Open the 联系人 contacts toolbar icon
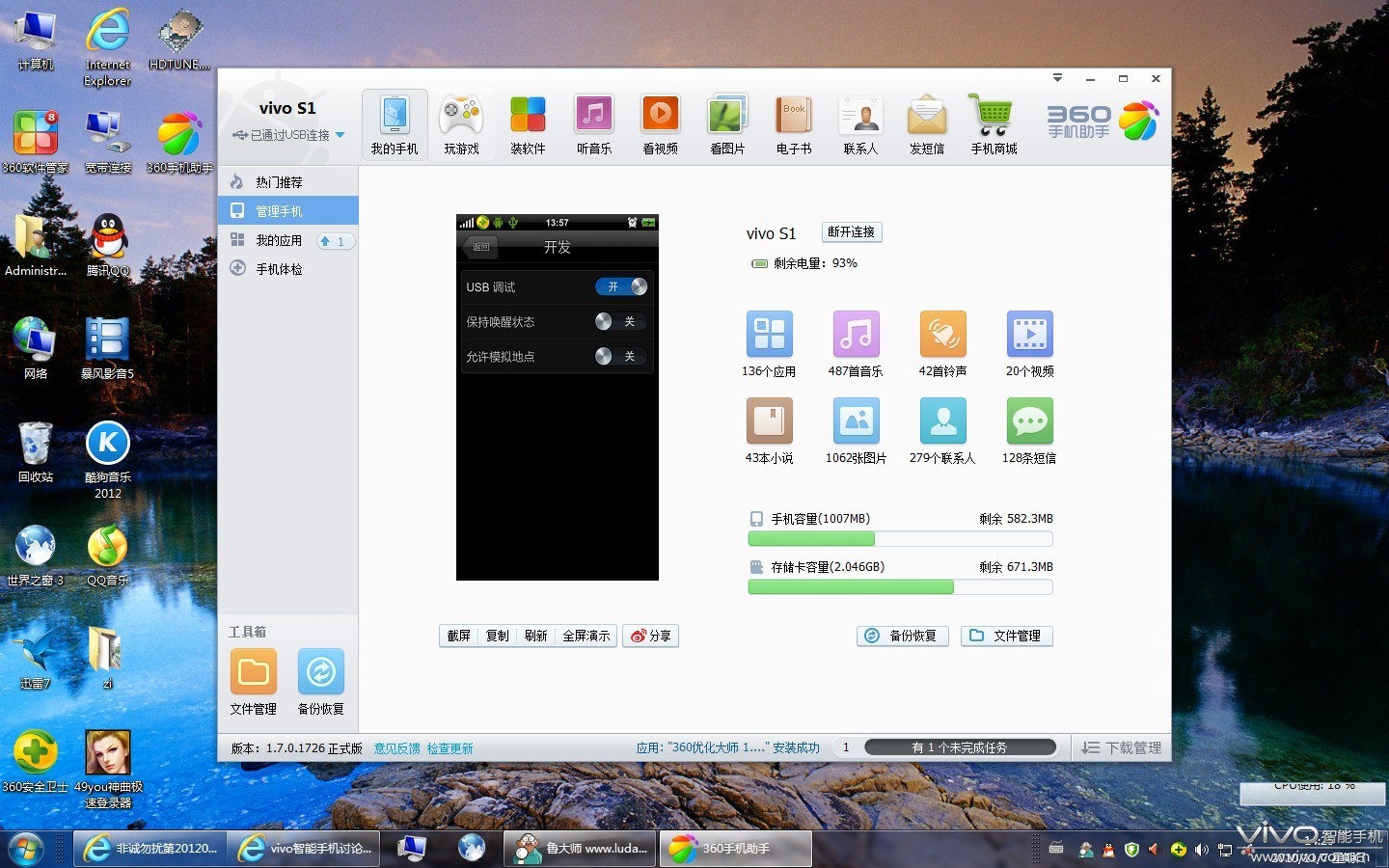 click(x=860, y=124)
